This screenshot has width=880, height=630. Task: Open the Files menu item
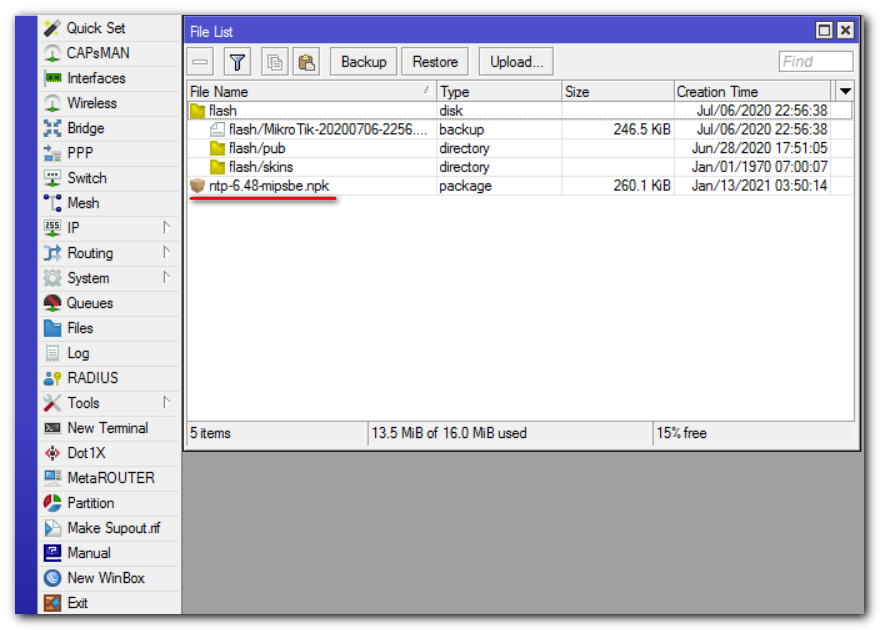(x=79, y=328)
